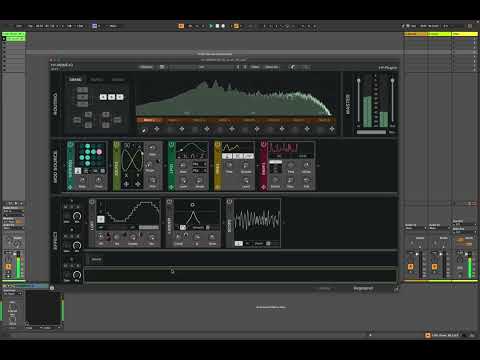The width and height of the screenshot is (480, 360).
Task: Click the first white mode button in the yellow module
Action: coord(227,156)
